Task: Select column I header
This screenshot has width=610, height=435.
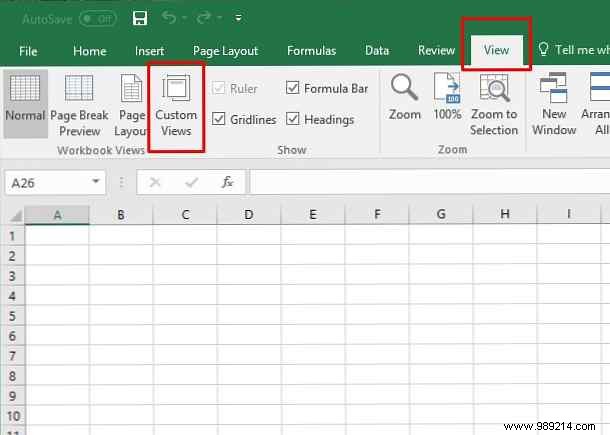Action: [569, 214]
